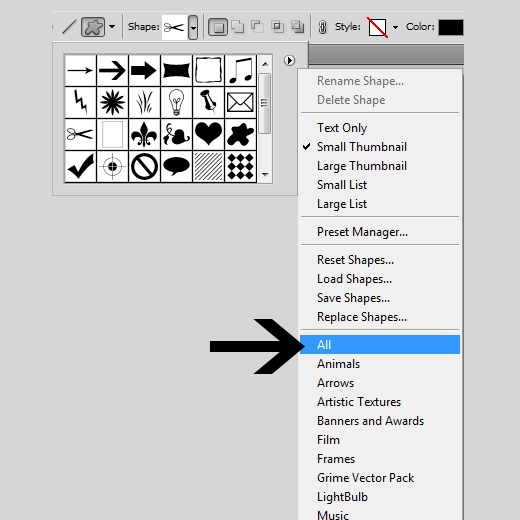Pick the leaf ornament shape

tap(176, 134)
